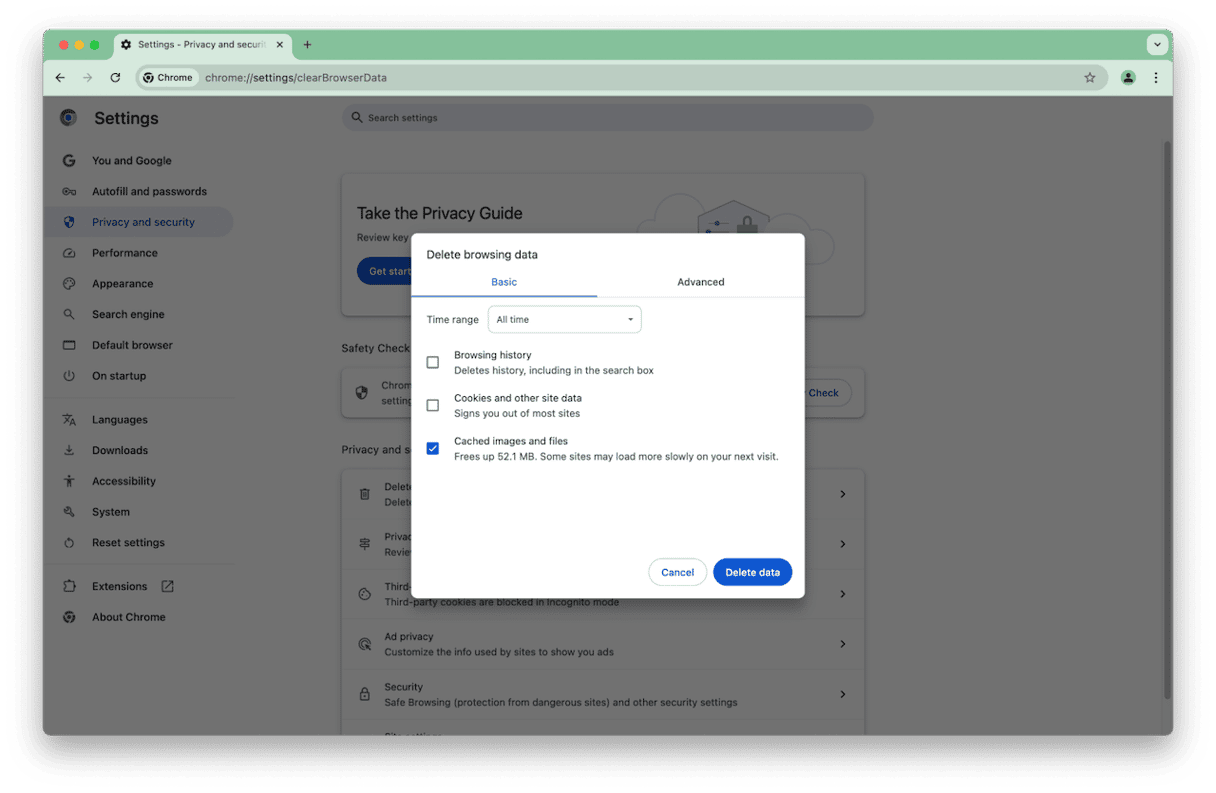Close the Settings tab
1216x793 pixels.
pyautogui.click(x=280, y=44)
